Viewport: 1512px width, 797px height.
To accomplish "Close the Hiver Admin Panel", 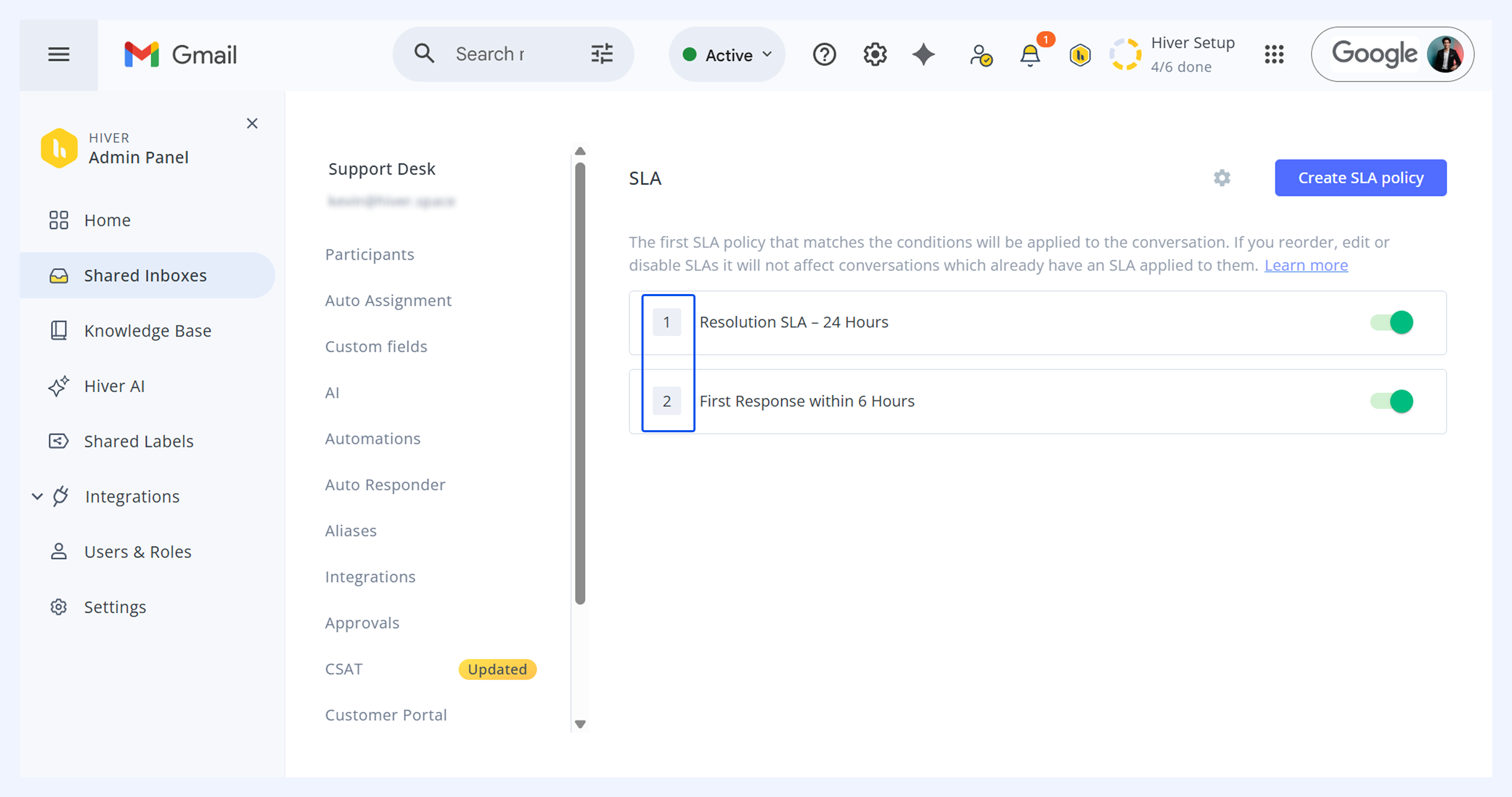I will 252,123.
